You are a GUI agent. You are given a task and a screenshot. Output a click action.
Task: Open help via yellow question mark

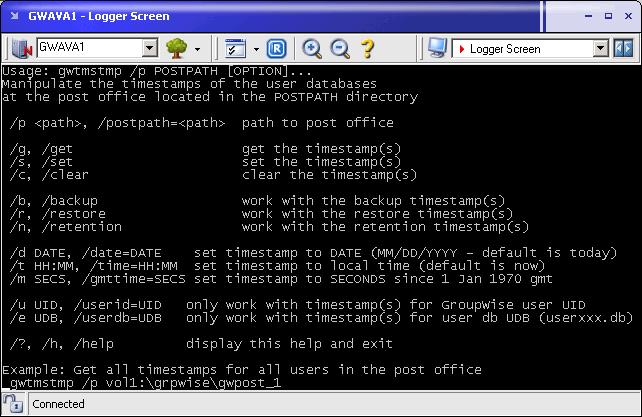(368, 49)
